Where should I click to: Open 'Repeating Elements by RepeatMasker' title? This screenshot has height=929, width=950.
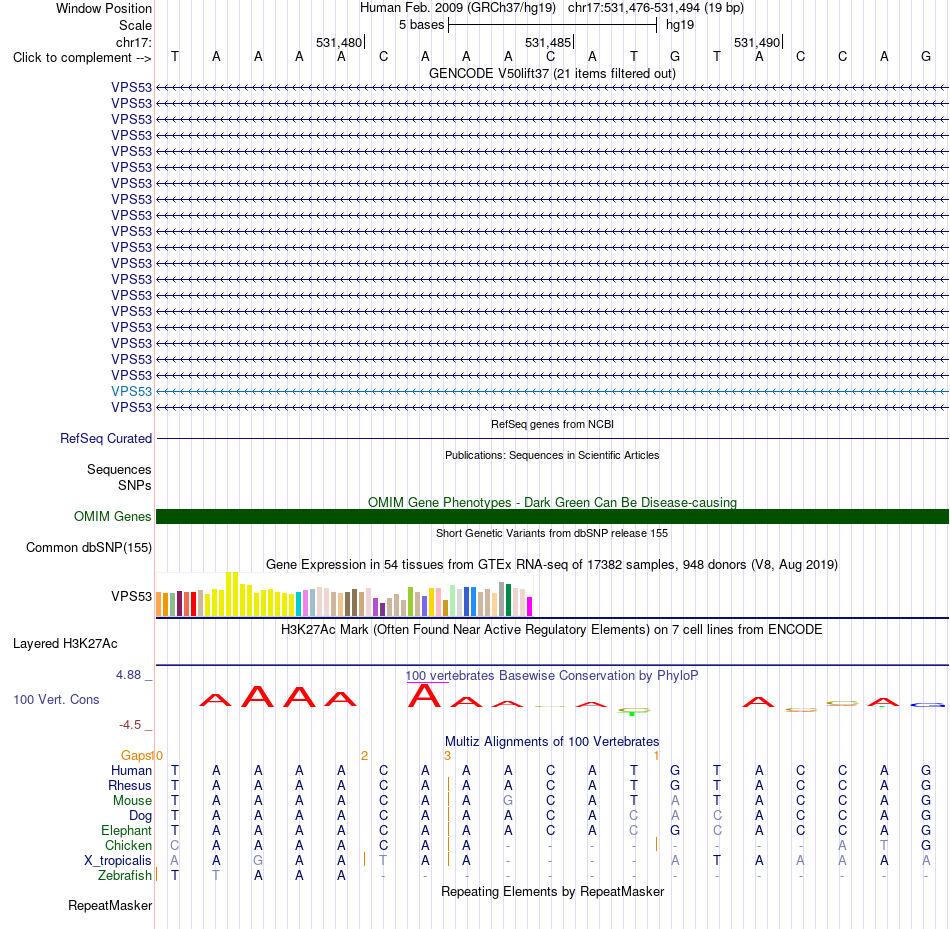(x=552, y=891)
